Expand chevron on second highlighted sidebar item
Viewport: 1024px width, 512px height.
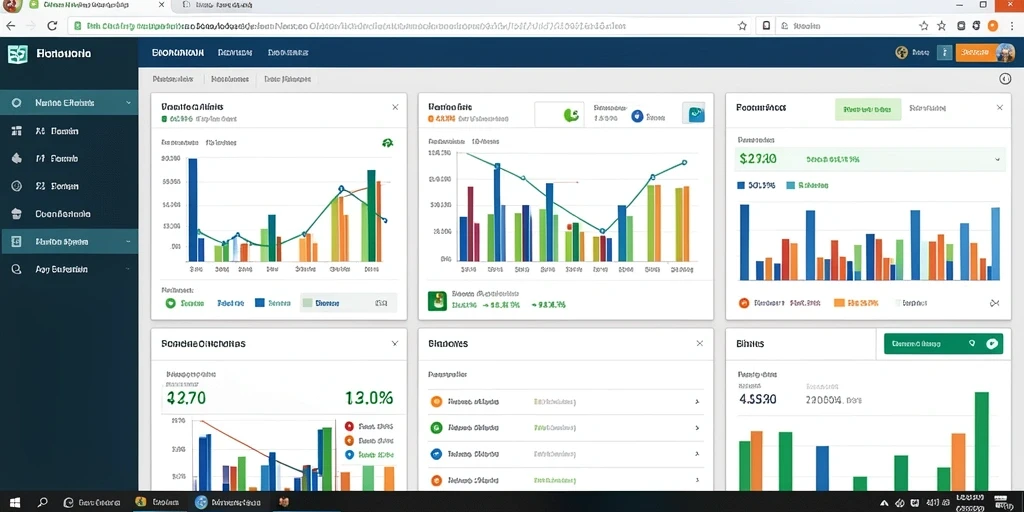(128, 242)
